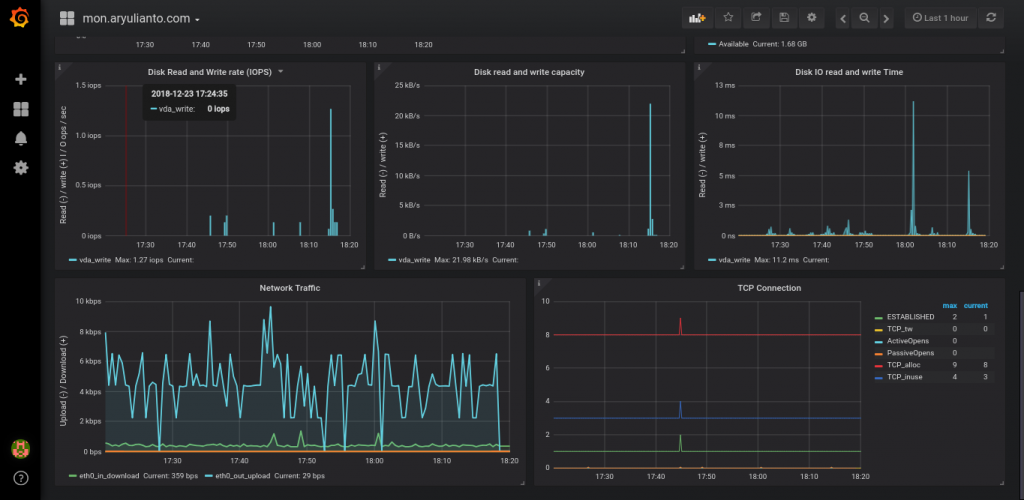Save the dashboard with floppy icon
The width and height of the screenshot is (1024, 500).
click(x=784, y=18)
